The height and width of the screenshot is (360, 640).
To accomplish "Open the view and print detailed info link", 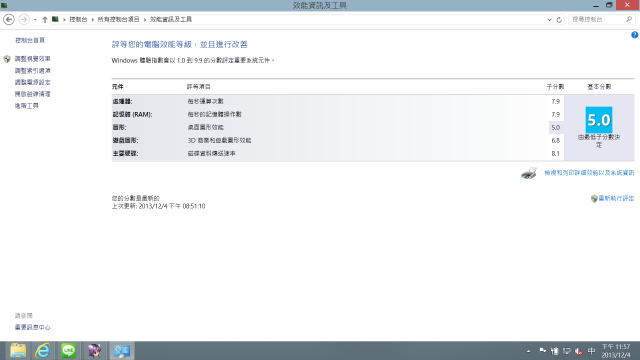I will point(589,173).
